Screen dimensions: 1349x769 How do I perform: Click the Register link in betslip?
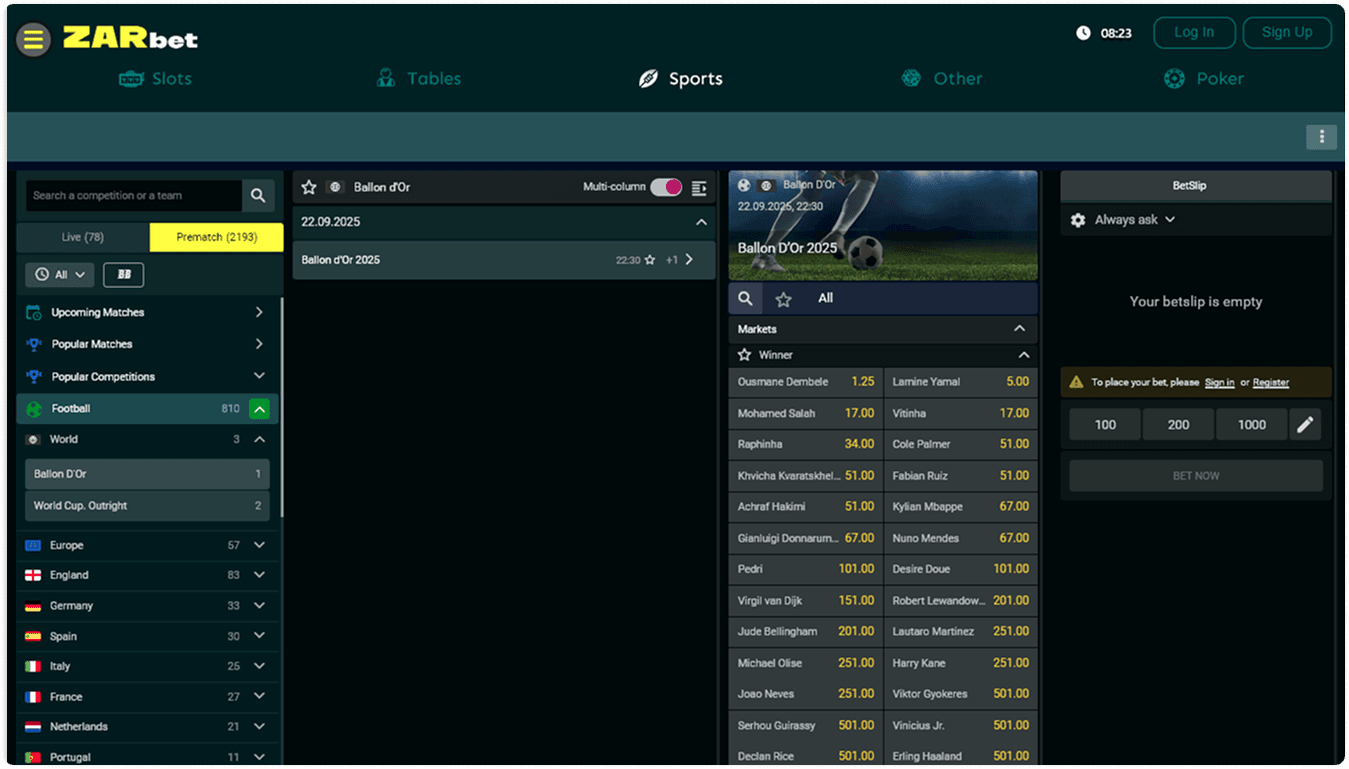pyautogui.click(x=1271, y=383)
